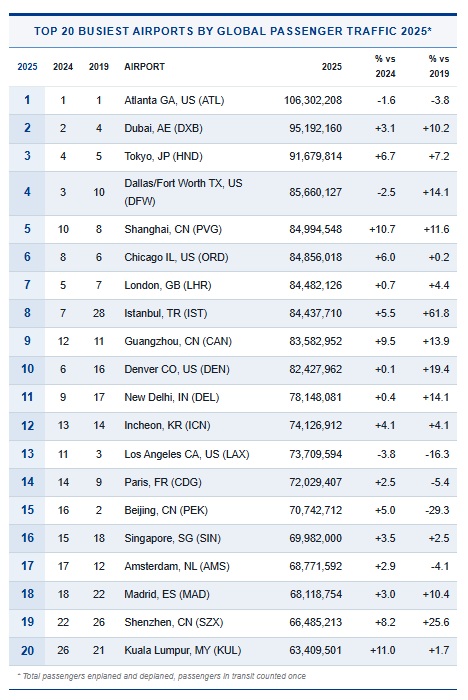The height and width of the screenshot is (700, 468).
Task: Click Beijing's -29.3 change value
Action: click(437, 510)
